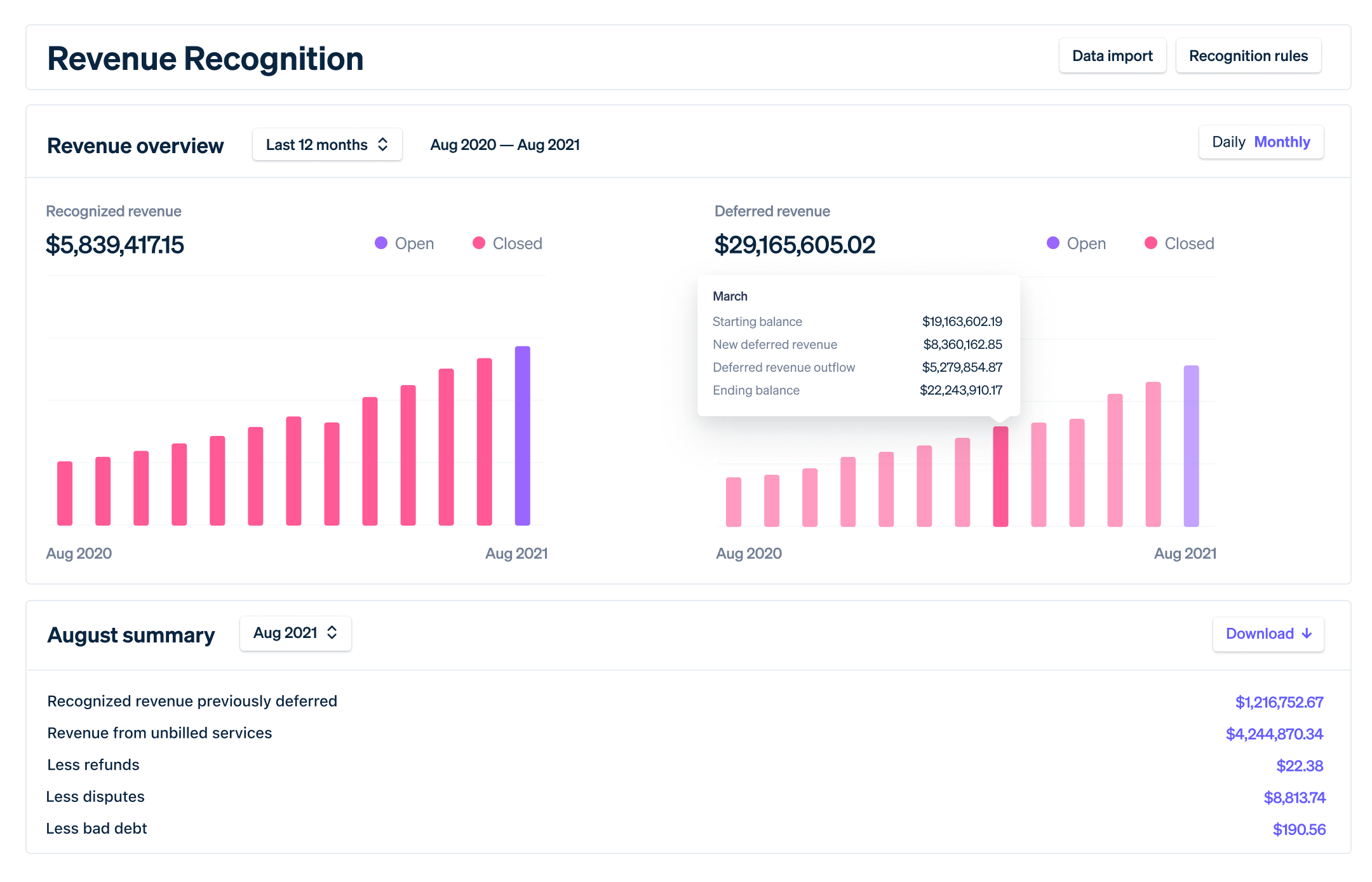The height and width of the screenshot is (882, 1372).
Task: Open the Recognition rules panel
Action: tap(1250, 56)
